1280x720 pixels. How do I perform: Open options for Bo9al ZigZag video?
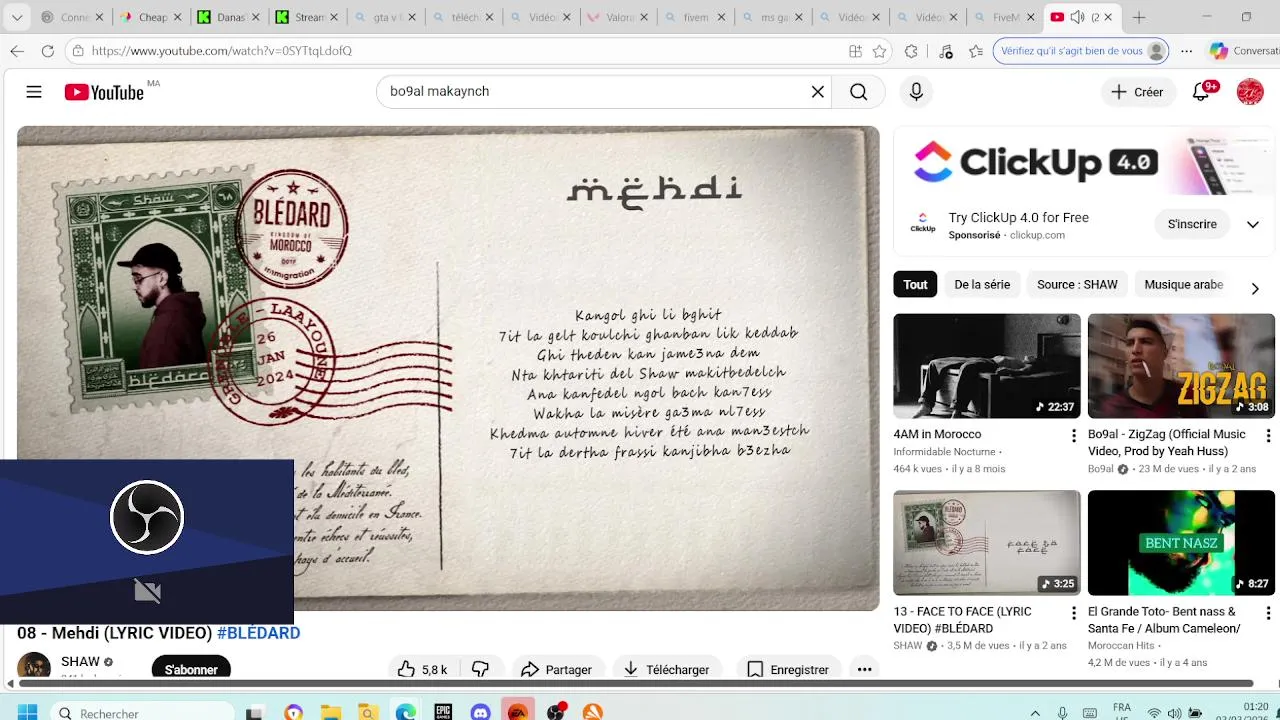[x=1268, y=436]
